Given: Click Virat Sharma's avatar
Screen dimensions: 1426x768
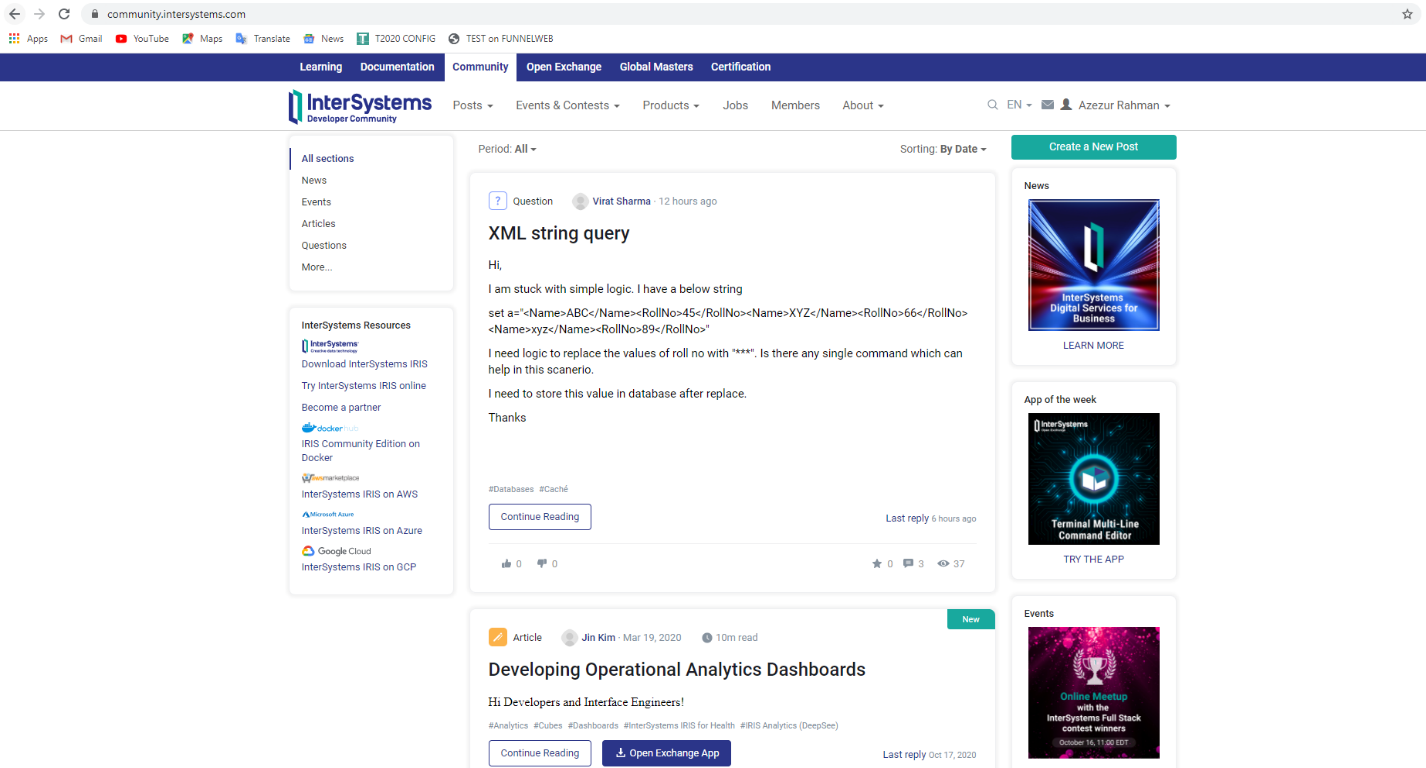Looking at the screenshot, I should 580,201.
